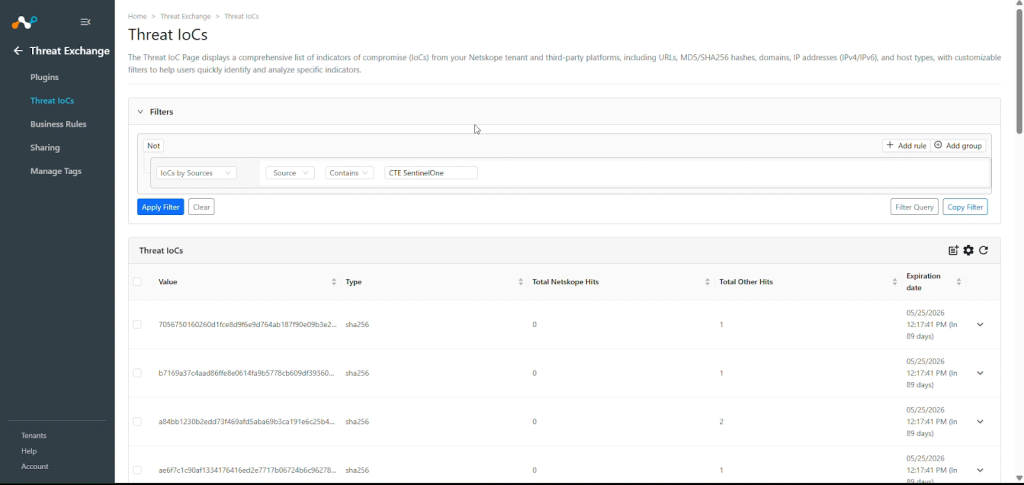Toggle the select-all checkbox in table header

click(137, 282)
